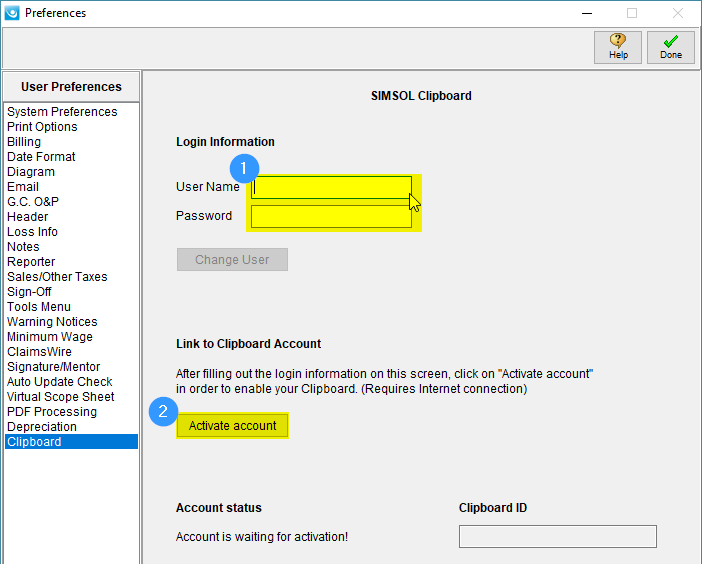Viewport: 702px width, 564px height.
Task: Open Auto Update Check preferences
Action: tap(71, 381)
